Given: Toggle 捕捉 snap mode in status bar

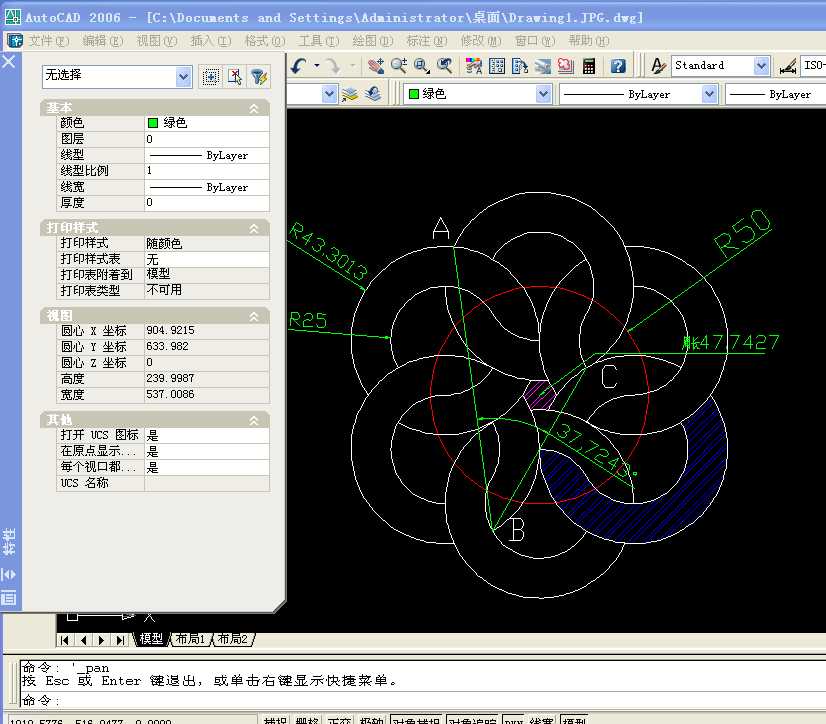Looking at the screenshot, I should click(274, 720).
